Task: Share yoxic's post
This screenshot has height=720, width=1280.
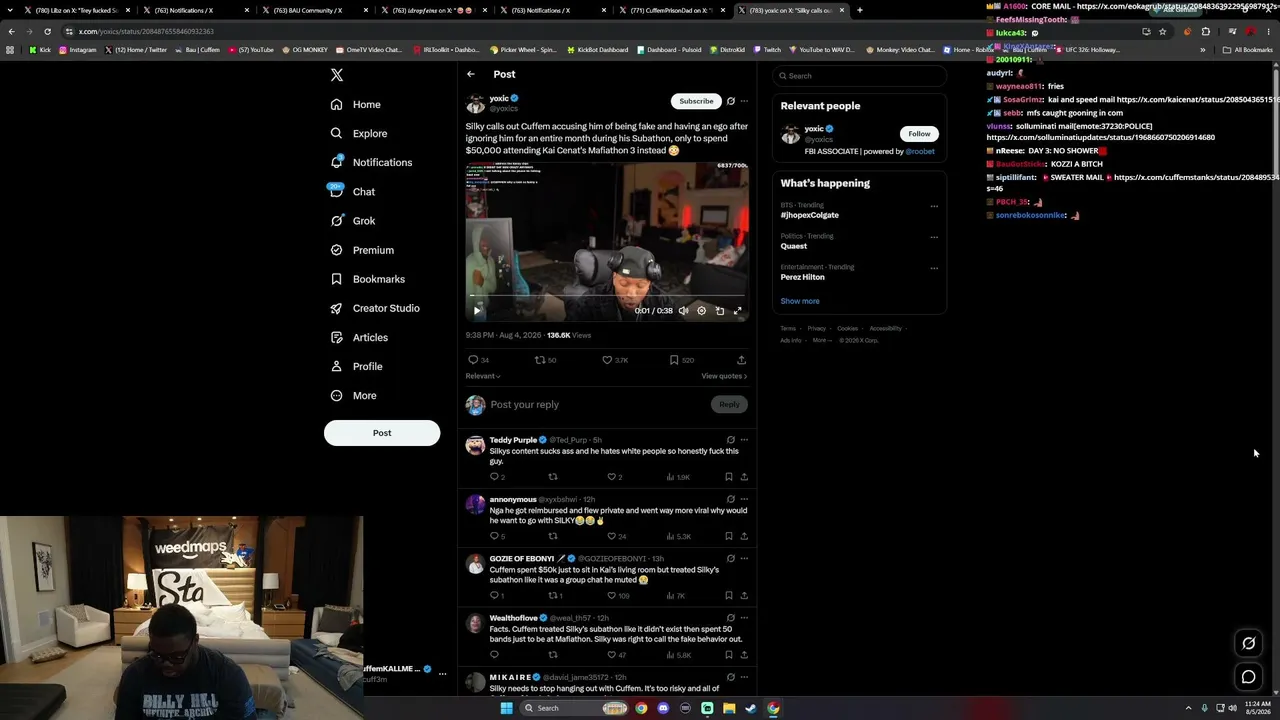Action: click(x=741, y=360)
